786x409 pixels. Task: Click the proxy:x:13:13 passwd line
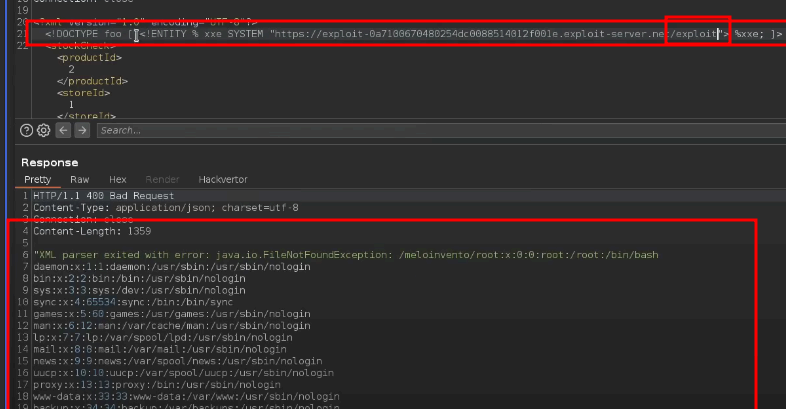point(157,385)
